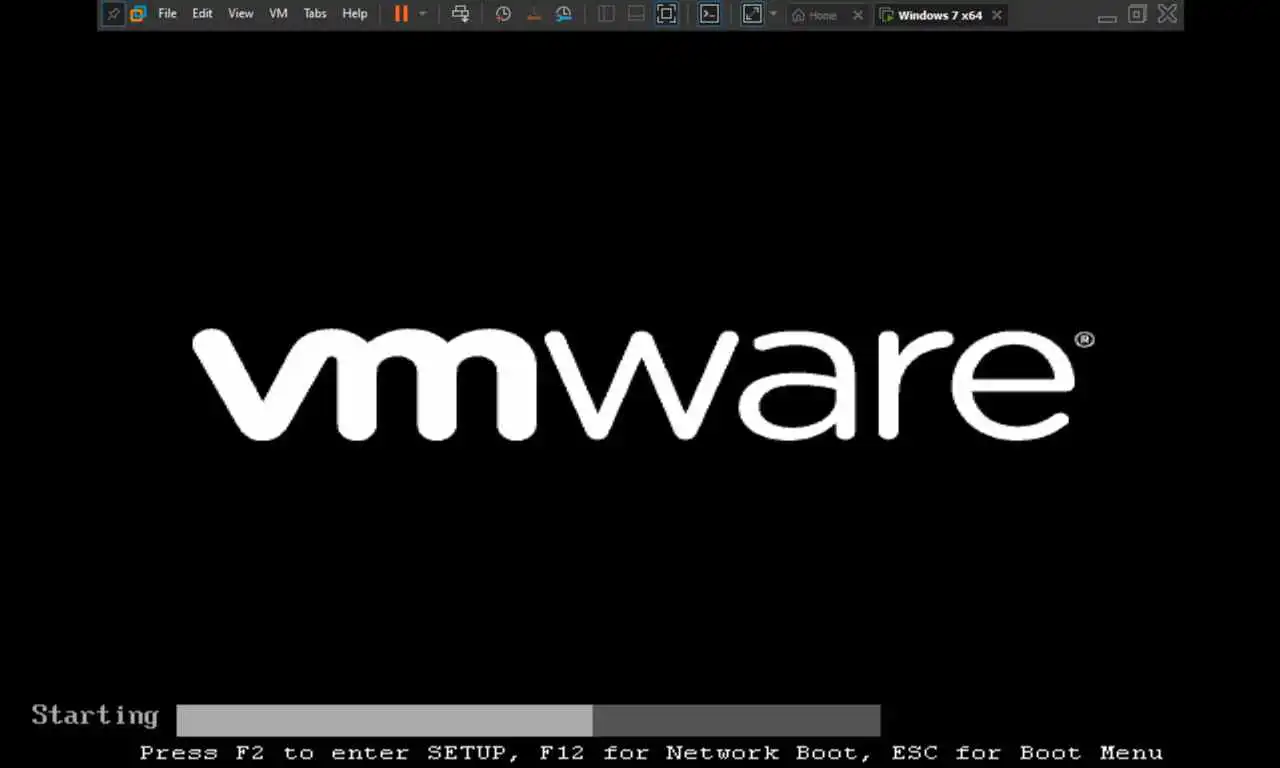
Task: Open the Edit menu
Action: tap(202, 14)
